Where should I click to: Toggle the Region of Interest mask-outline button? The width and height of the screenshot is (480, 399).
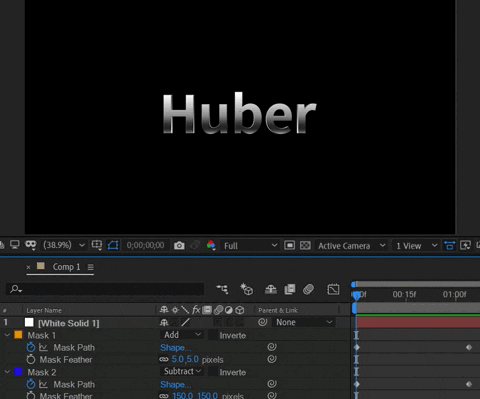[x=113, y=245]
